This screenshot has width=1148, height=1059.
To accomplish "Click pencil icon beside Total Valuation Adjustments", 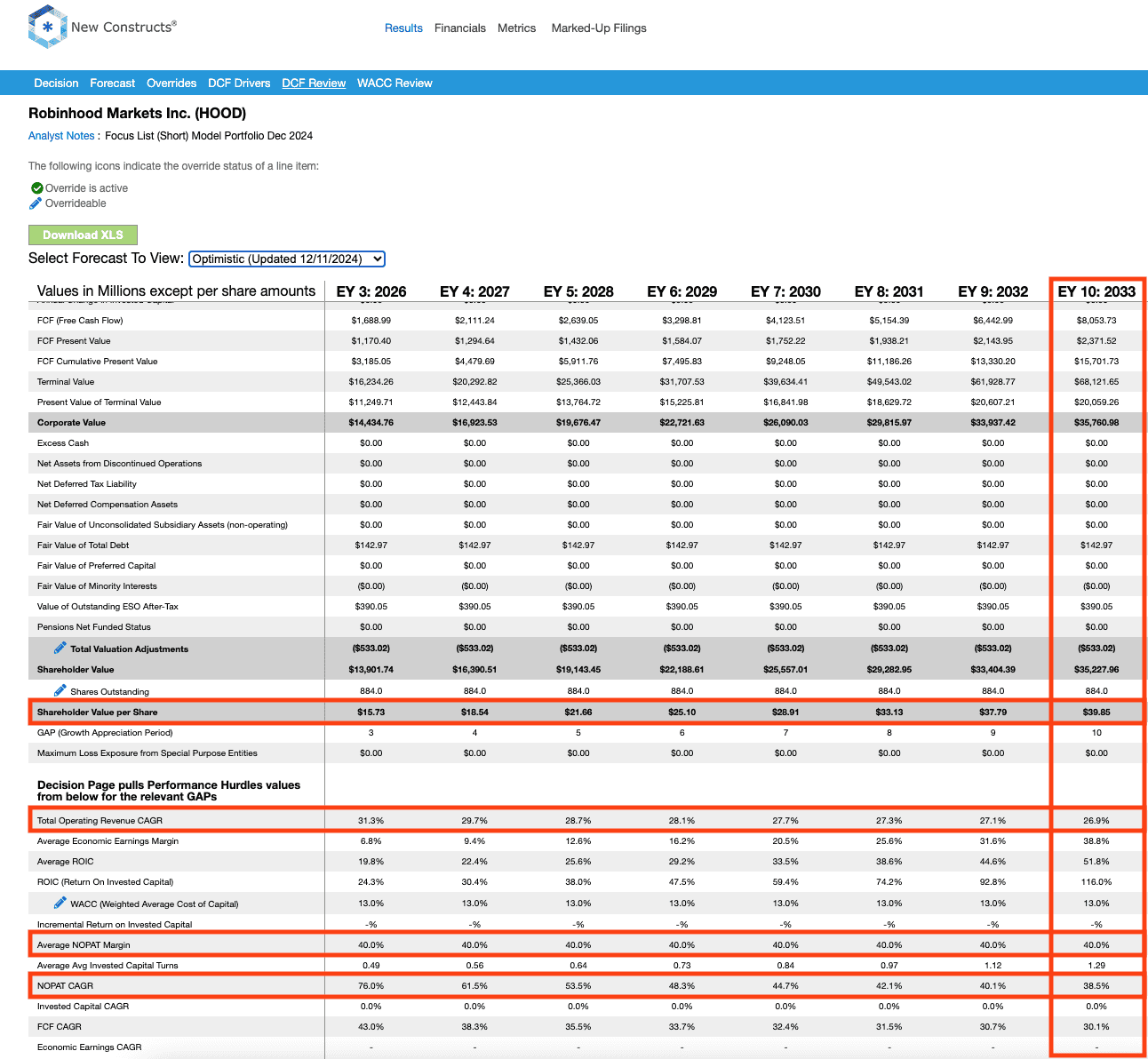I will pos(60,649).
